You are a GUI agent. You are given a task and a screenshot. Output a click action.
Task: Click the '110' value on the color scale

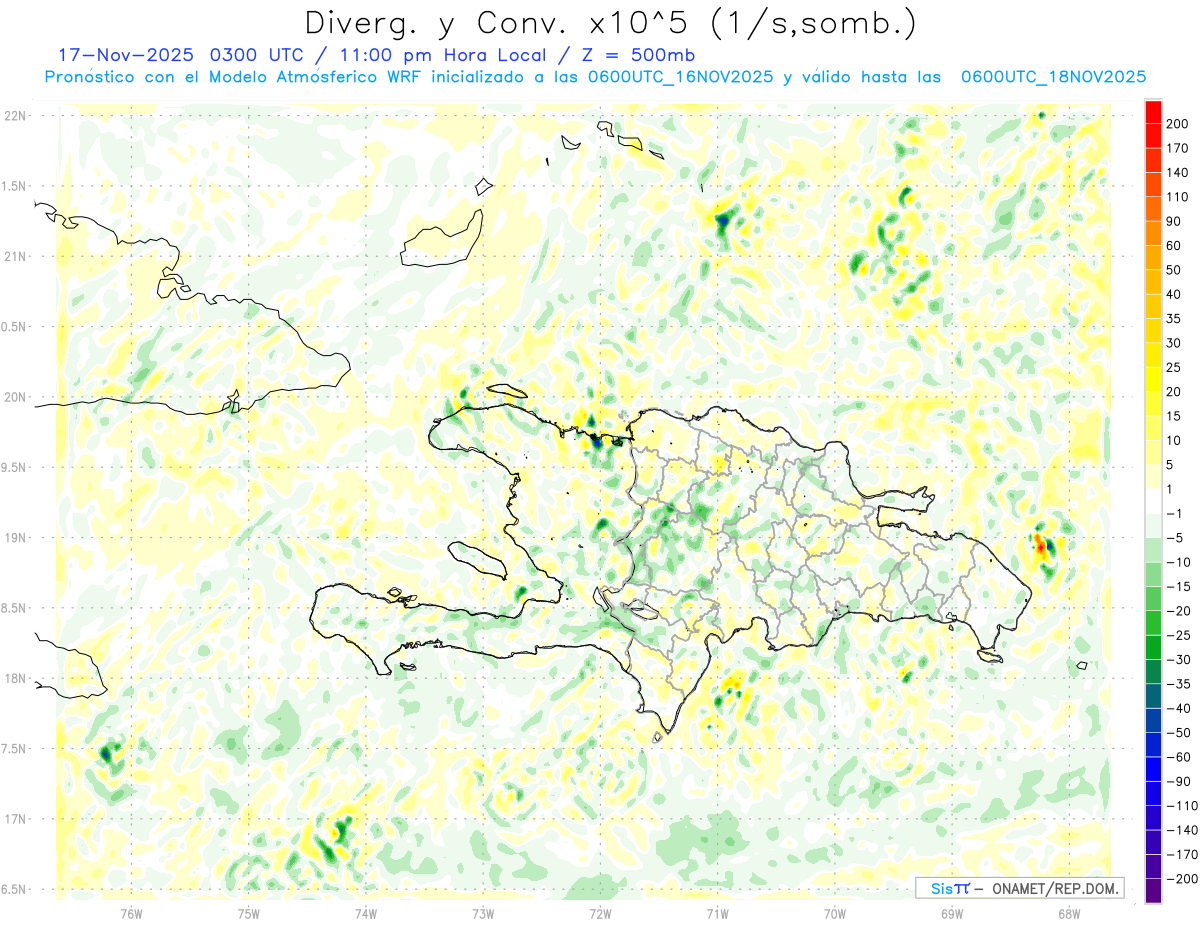click(x=1177, y=197)
